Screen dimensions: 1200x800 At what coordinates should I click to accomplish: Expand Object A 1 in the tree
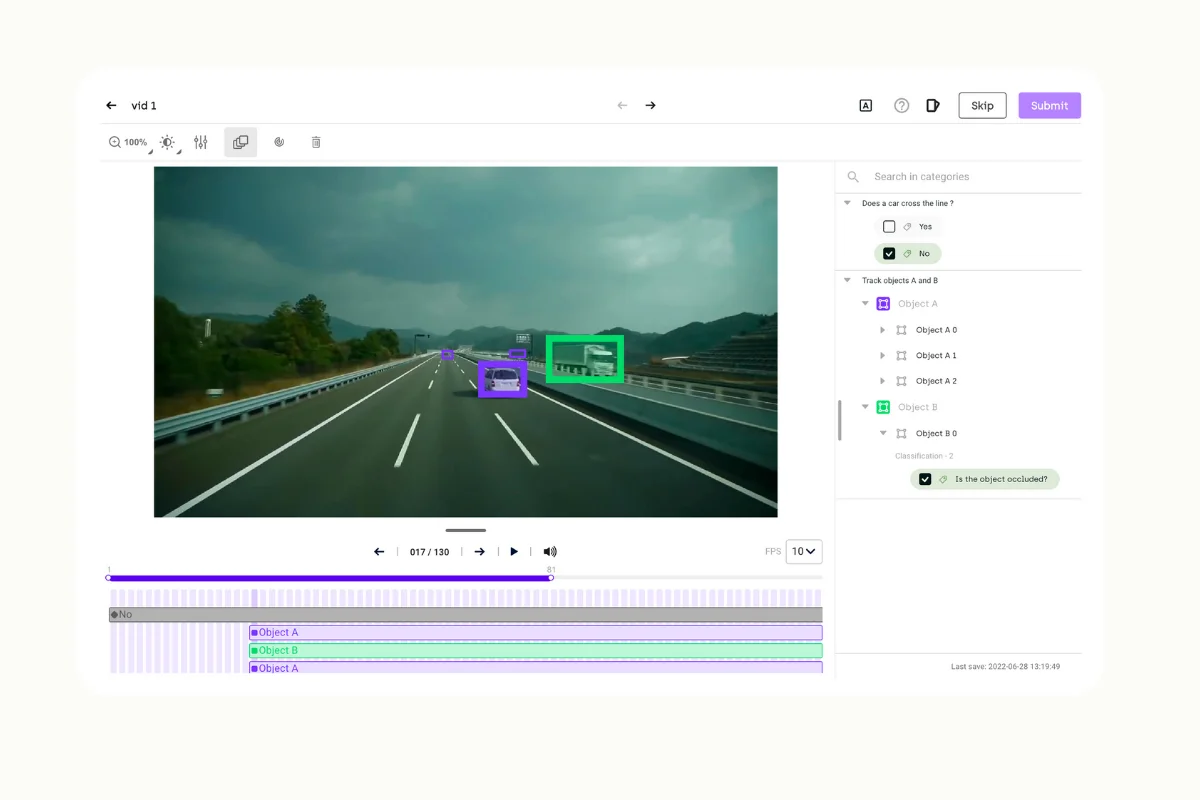tap(881, 355)
